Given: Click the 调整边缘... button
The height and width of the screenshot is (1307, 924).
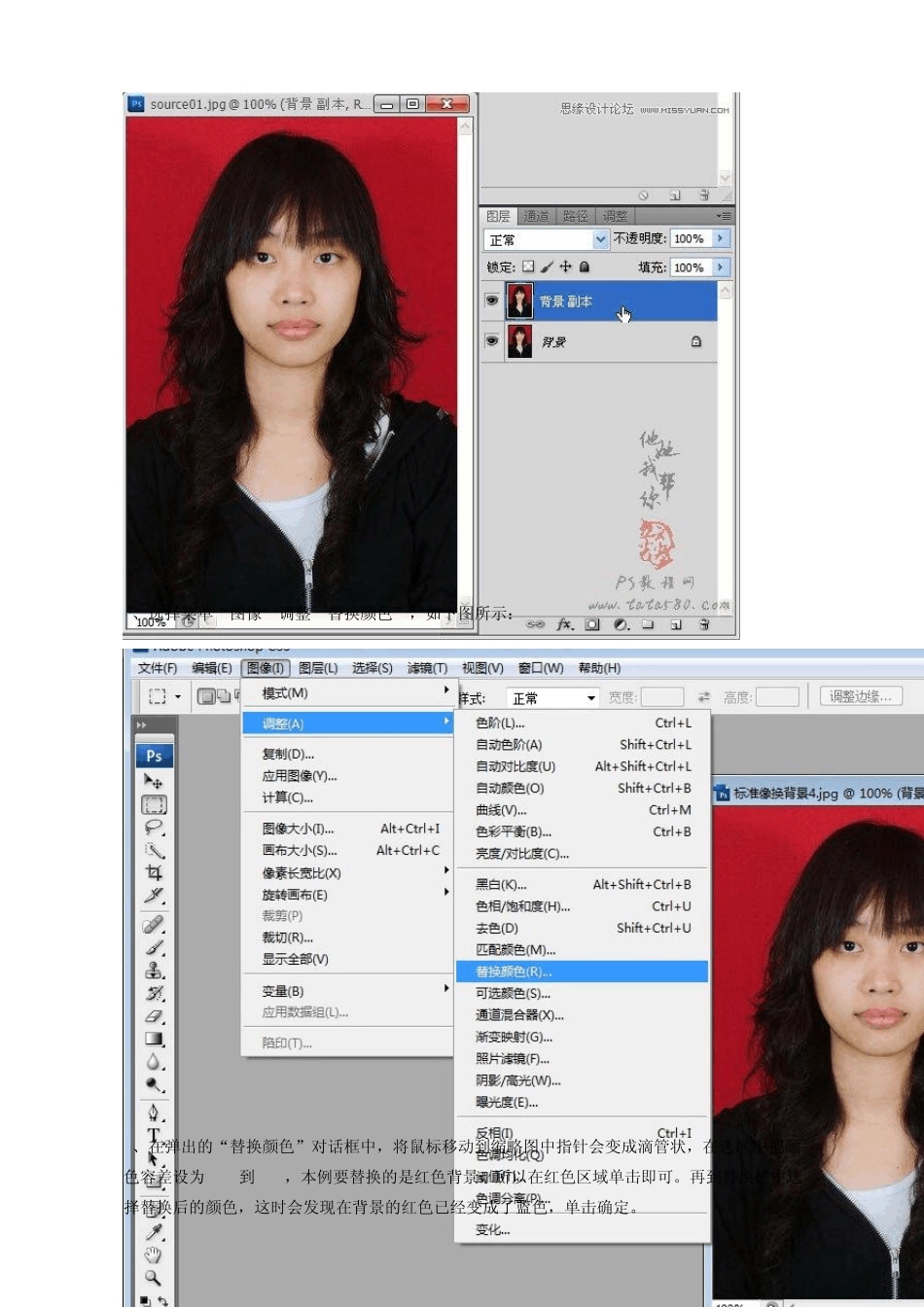Looking at the screenshot, I should tap(861, 696).
